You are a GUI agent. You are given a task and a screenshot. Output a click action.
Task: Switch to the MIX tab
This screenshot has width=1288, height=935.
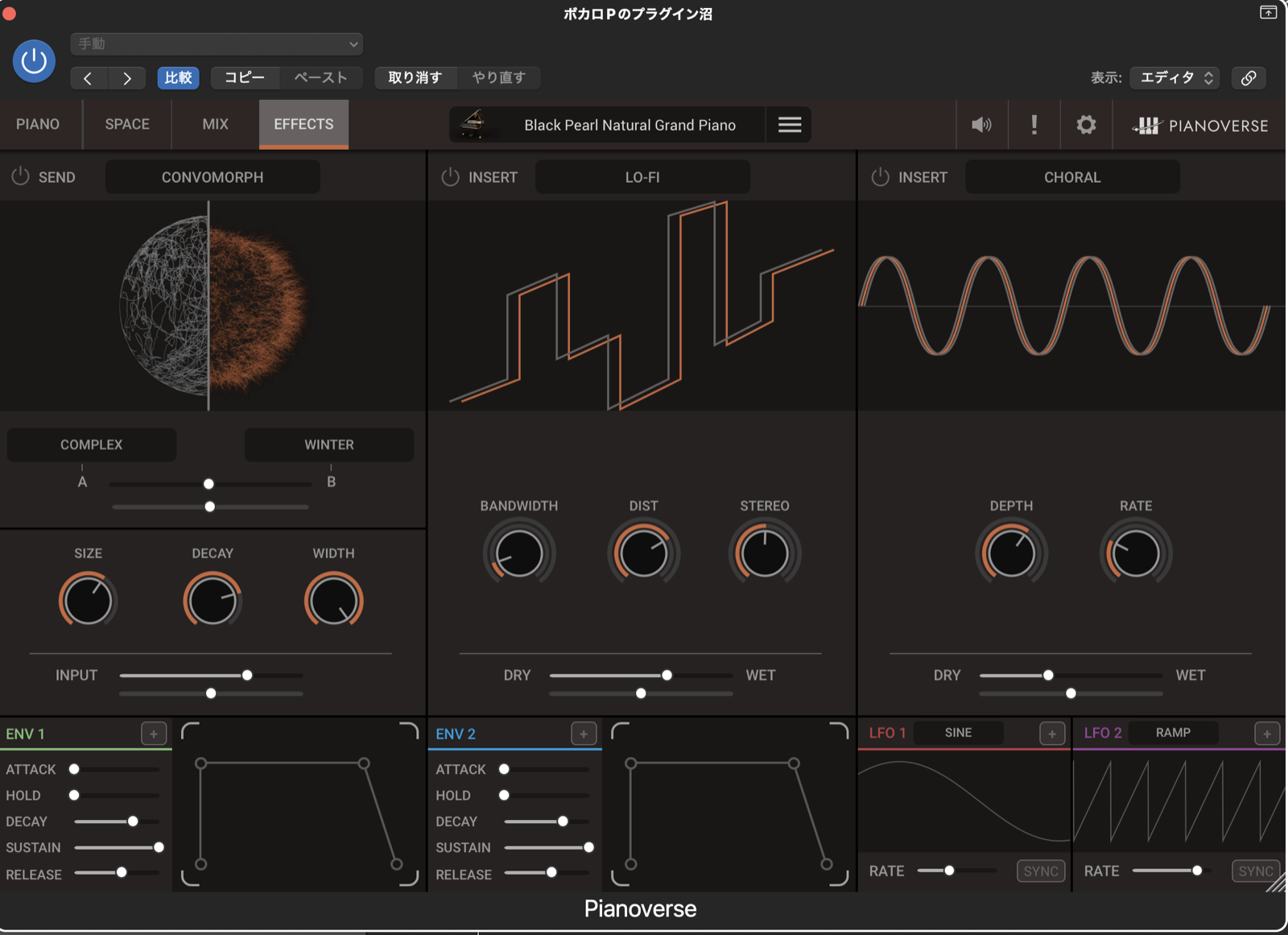215,125
